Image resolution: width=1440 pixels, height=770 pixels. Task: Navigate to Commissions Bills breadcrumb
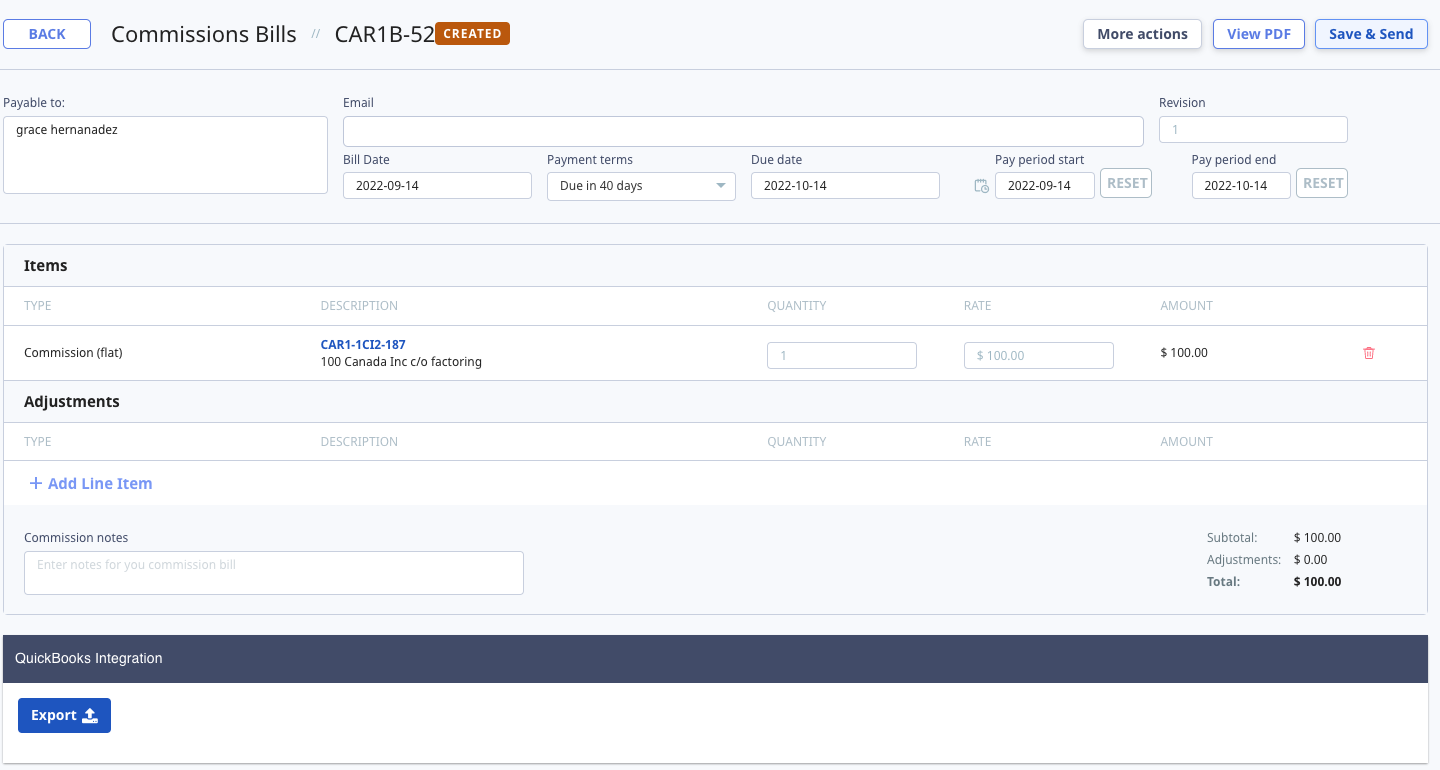click(x=203, y=33)
